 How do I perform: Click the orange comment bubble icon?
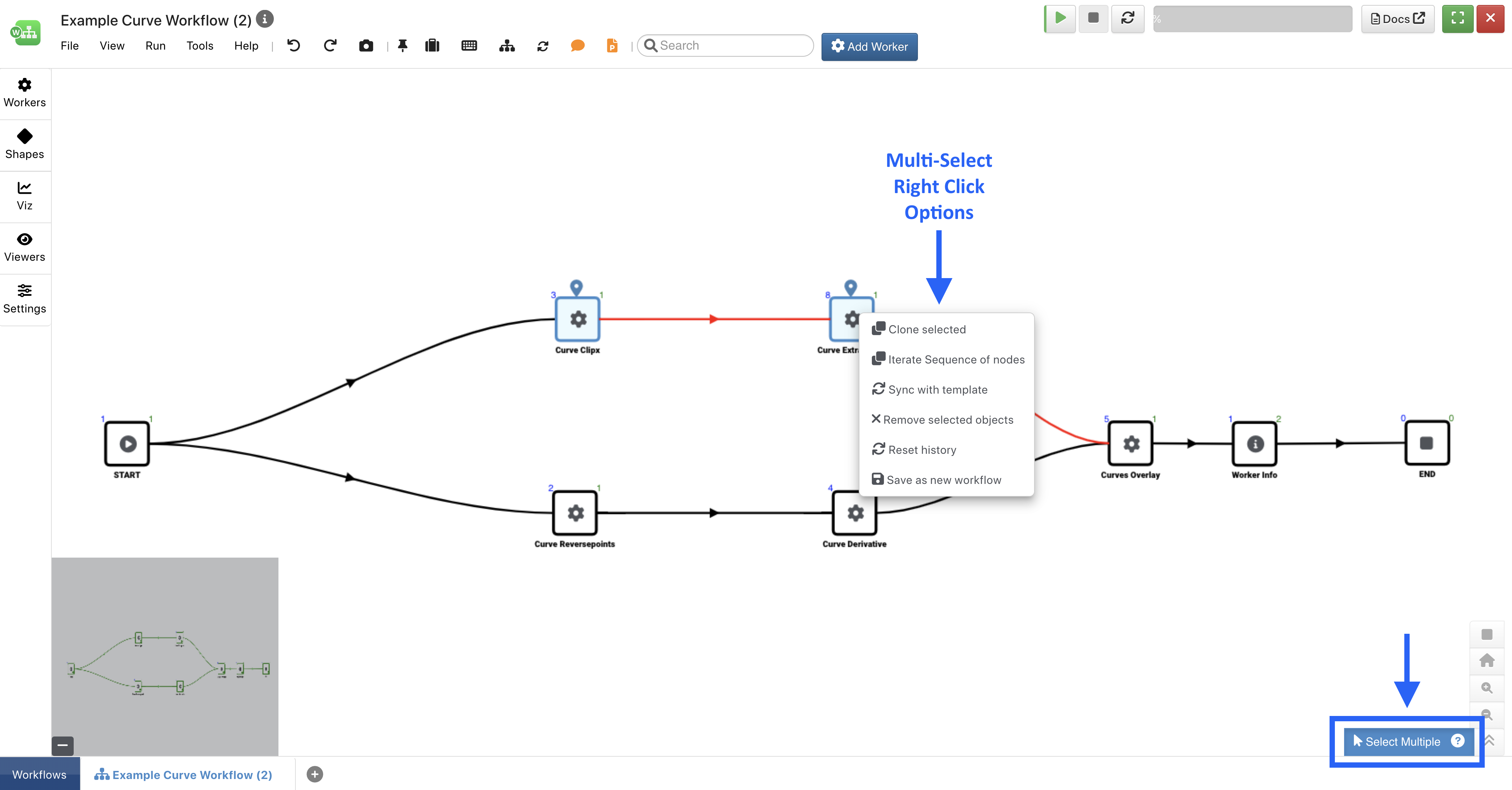pyautogui.click(x=577, y=46)
